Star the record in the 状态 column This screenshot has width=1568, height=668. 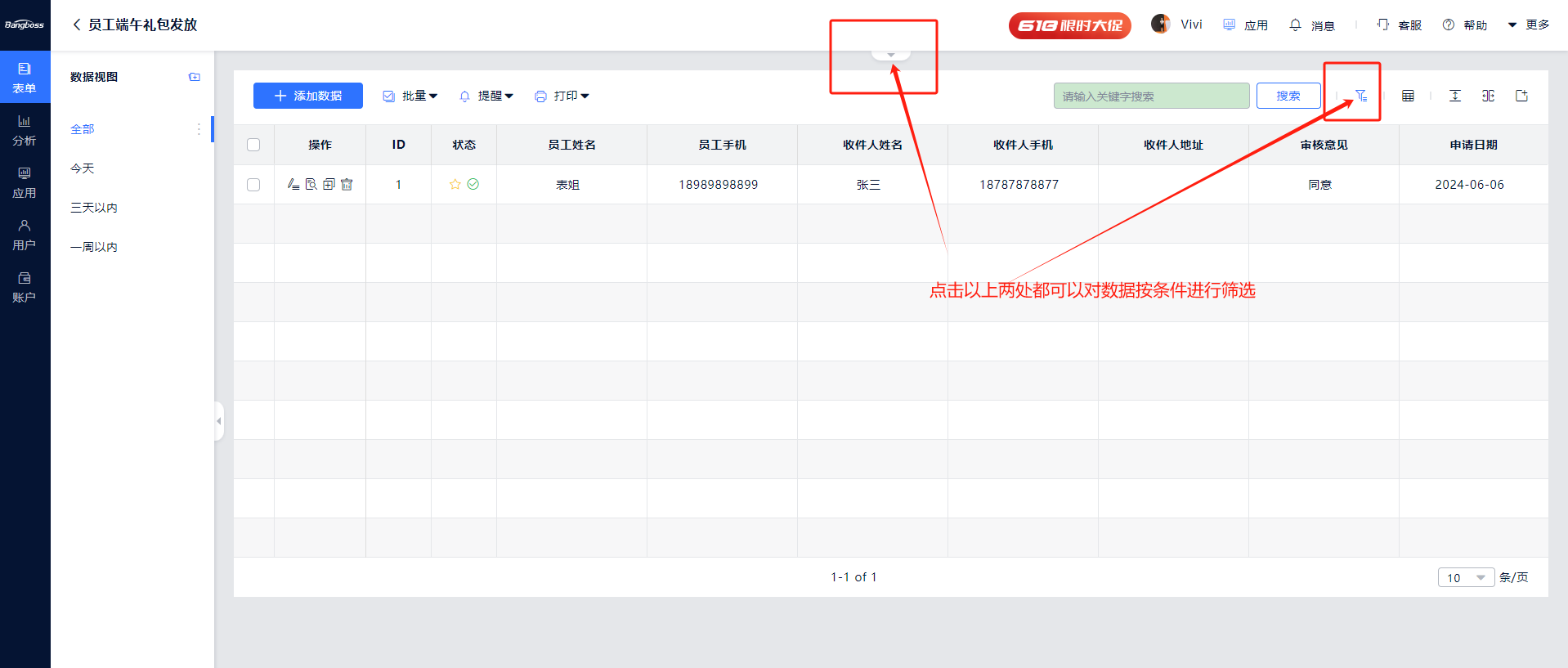pos(455,185)
